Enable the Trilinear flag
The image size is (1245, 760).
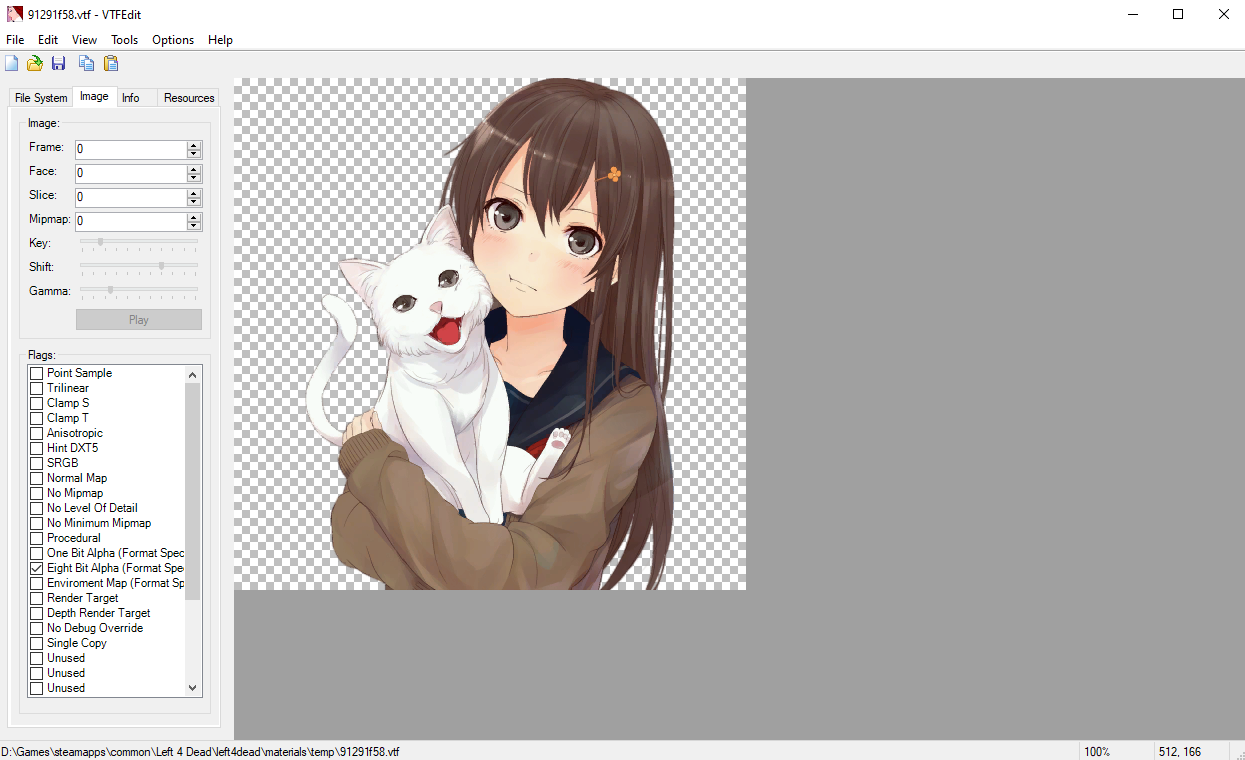click(x=36, y=388)
